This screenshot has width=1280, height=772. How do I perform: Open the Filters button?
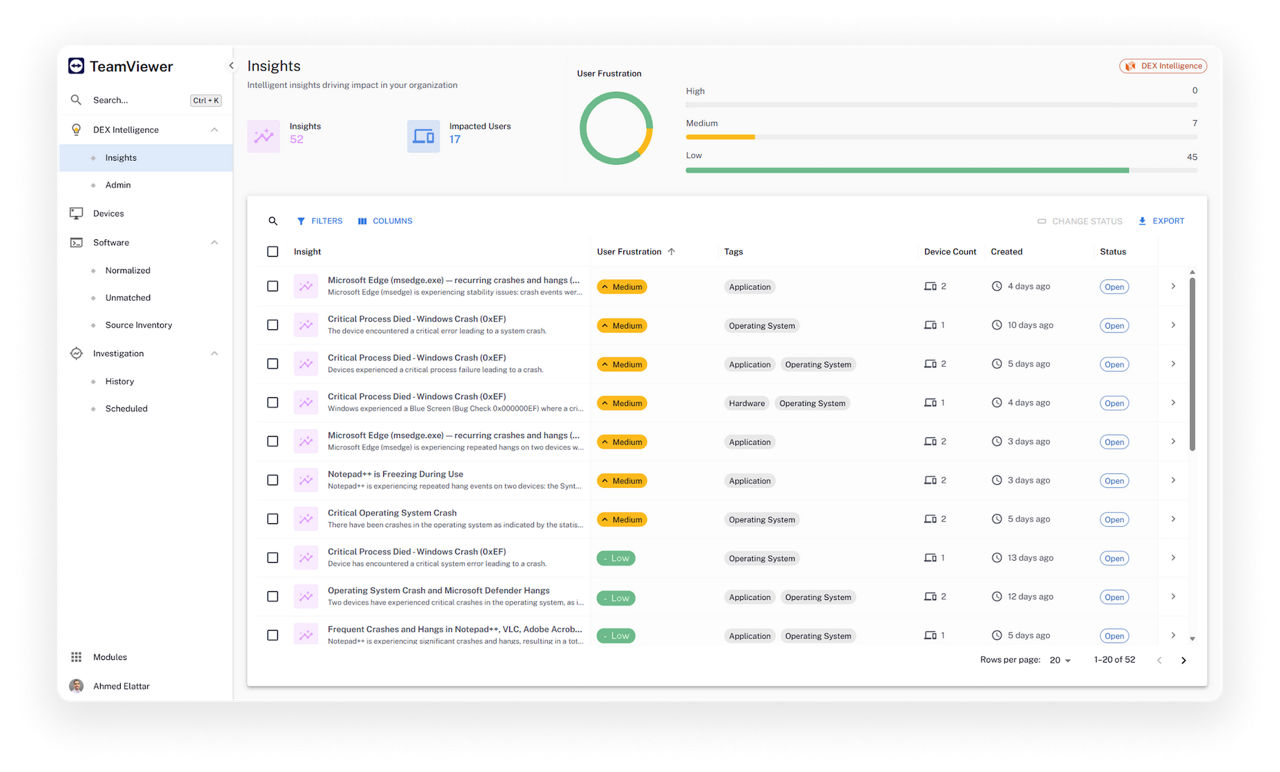319,221
